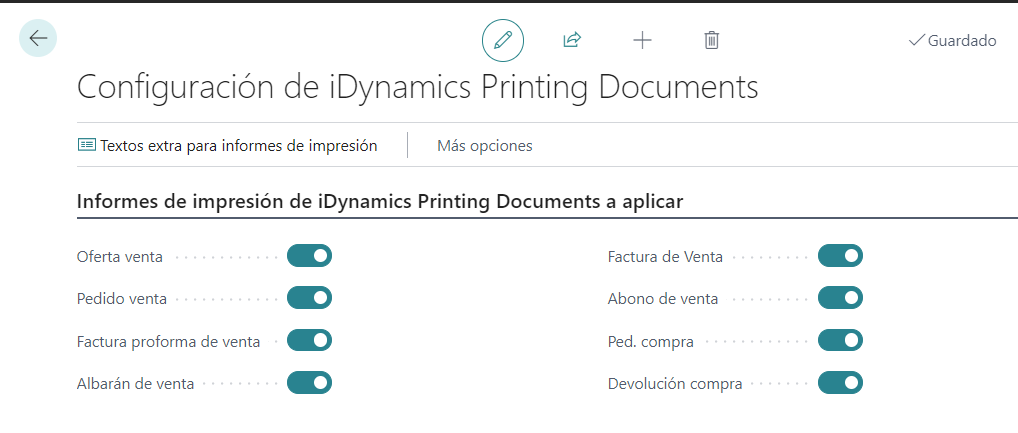Toggle the Devolución compra switch
The image size is (1018, 433).
coord(840,383)
